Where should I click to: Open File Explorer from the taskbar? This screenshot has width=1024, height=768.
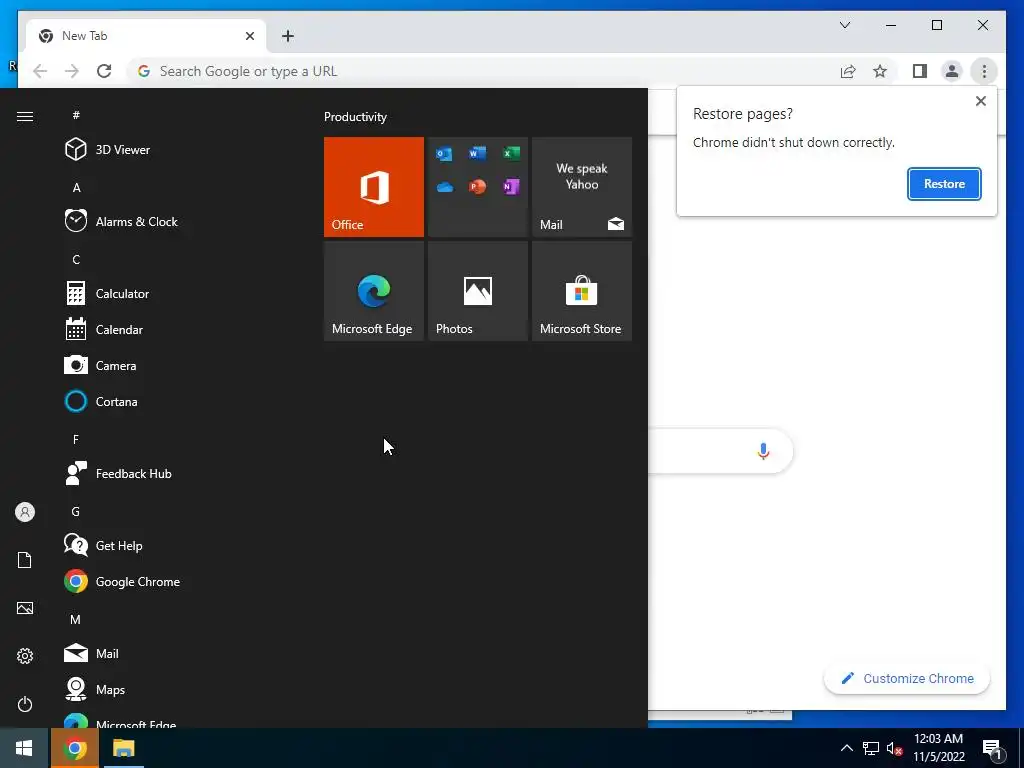[x=123, y=748]
